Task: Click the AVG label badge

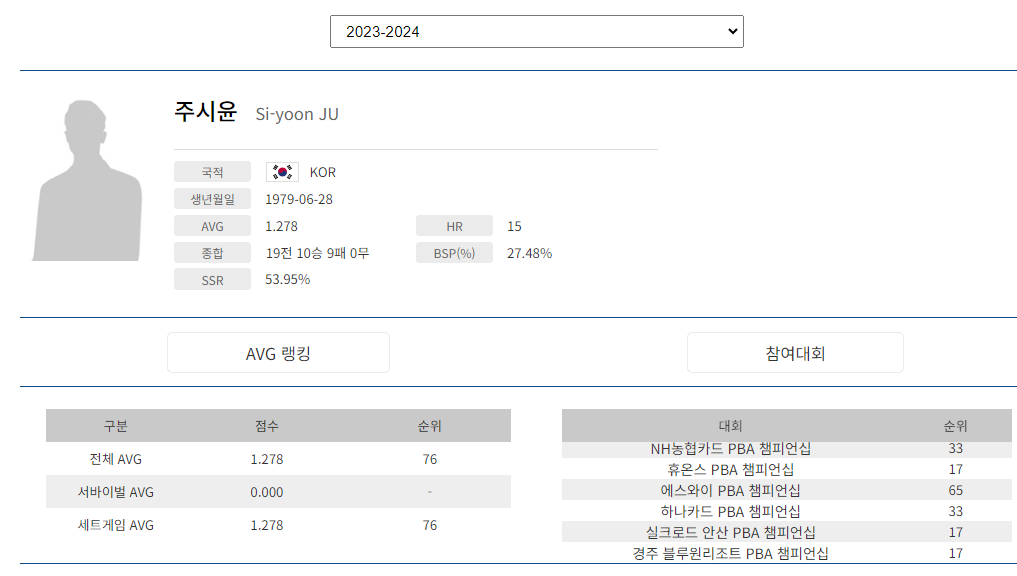Action: click(212, 225)
